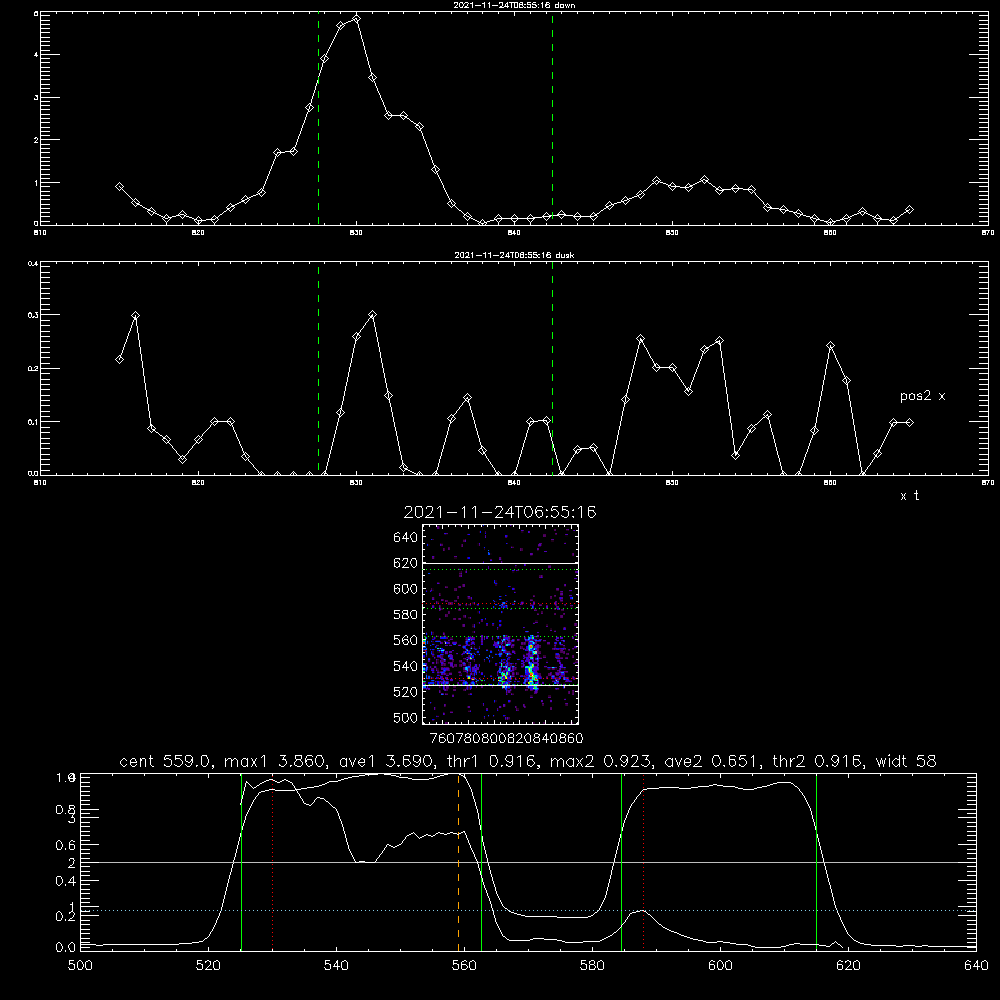Click the 500 label on heatmap y-axis
This screenshot has width=1000, height=1000.
[405, 717]
